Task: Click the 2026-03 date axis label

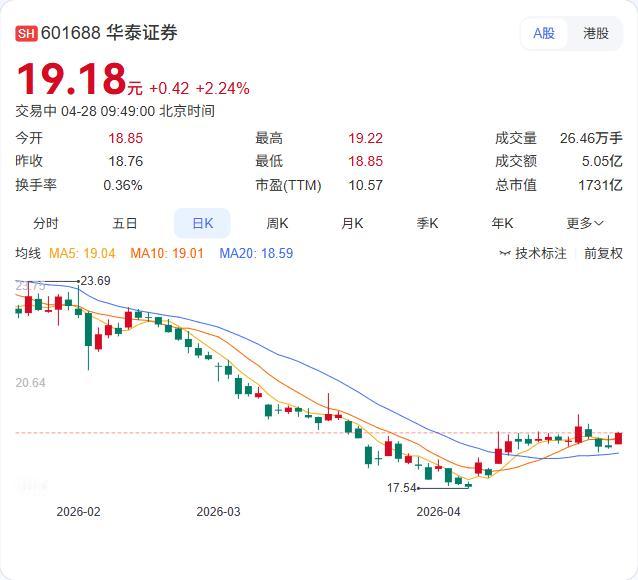Action: point(218,512)
